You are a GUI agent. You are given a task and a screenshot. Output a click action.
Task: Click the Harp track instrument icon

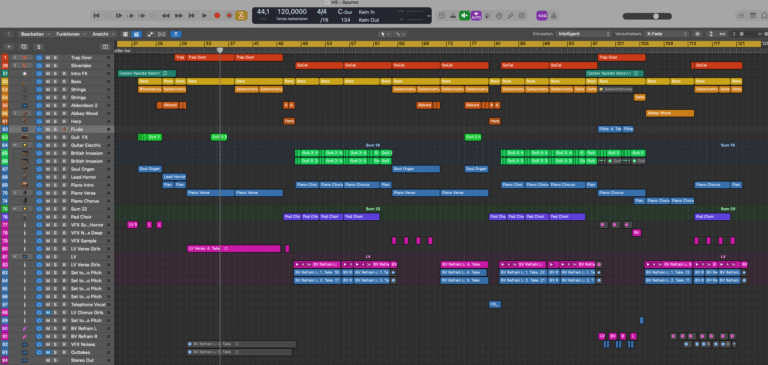24,121
